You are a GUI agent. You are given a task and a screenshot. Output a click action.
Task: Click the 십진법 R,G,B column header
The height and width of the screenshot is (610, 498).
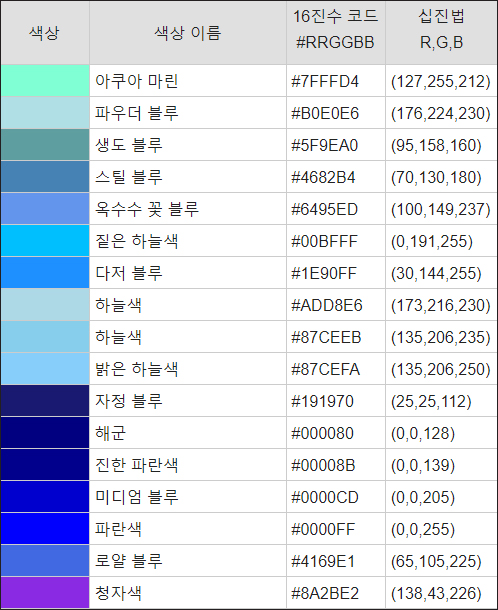442,33
